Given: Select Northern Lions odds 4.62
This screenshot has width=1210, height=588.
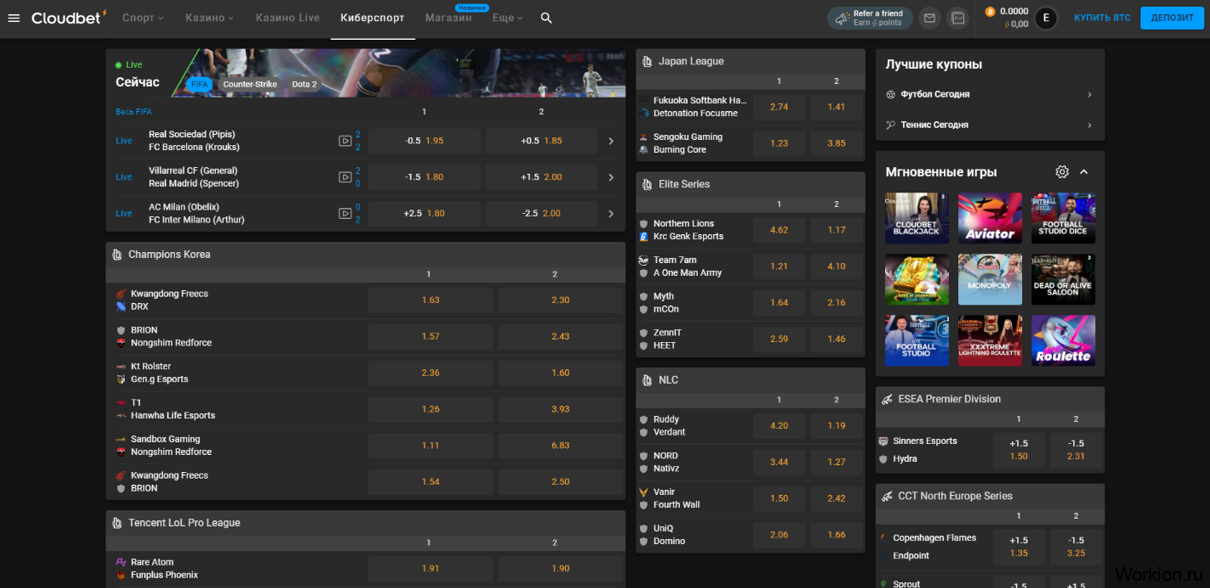Looking at the screenshot, I should pyautogui.click(x=779, y=230).
